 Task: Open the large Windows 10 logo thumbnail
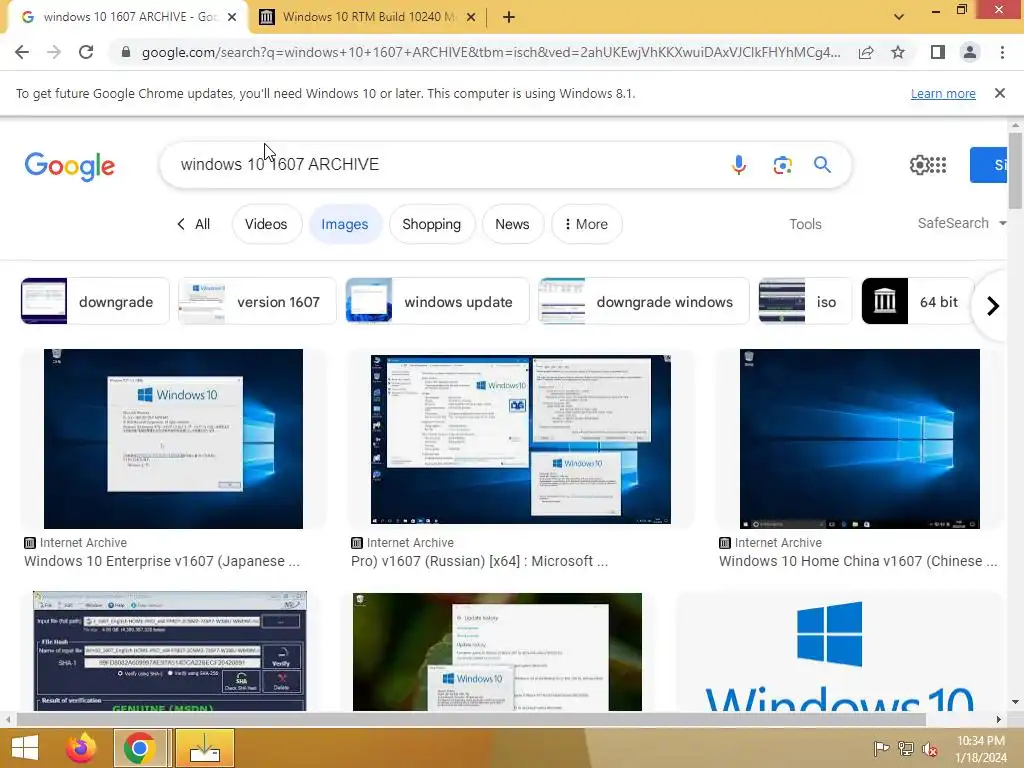(839, 653)
